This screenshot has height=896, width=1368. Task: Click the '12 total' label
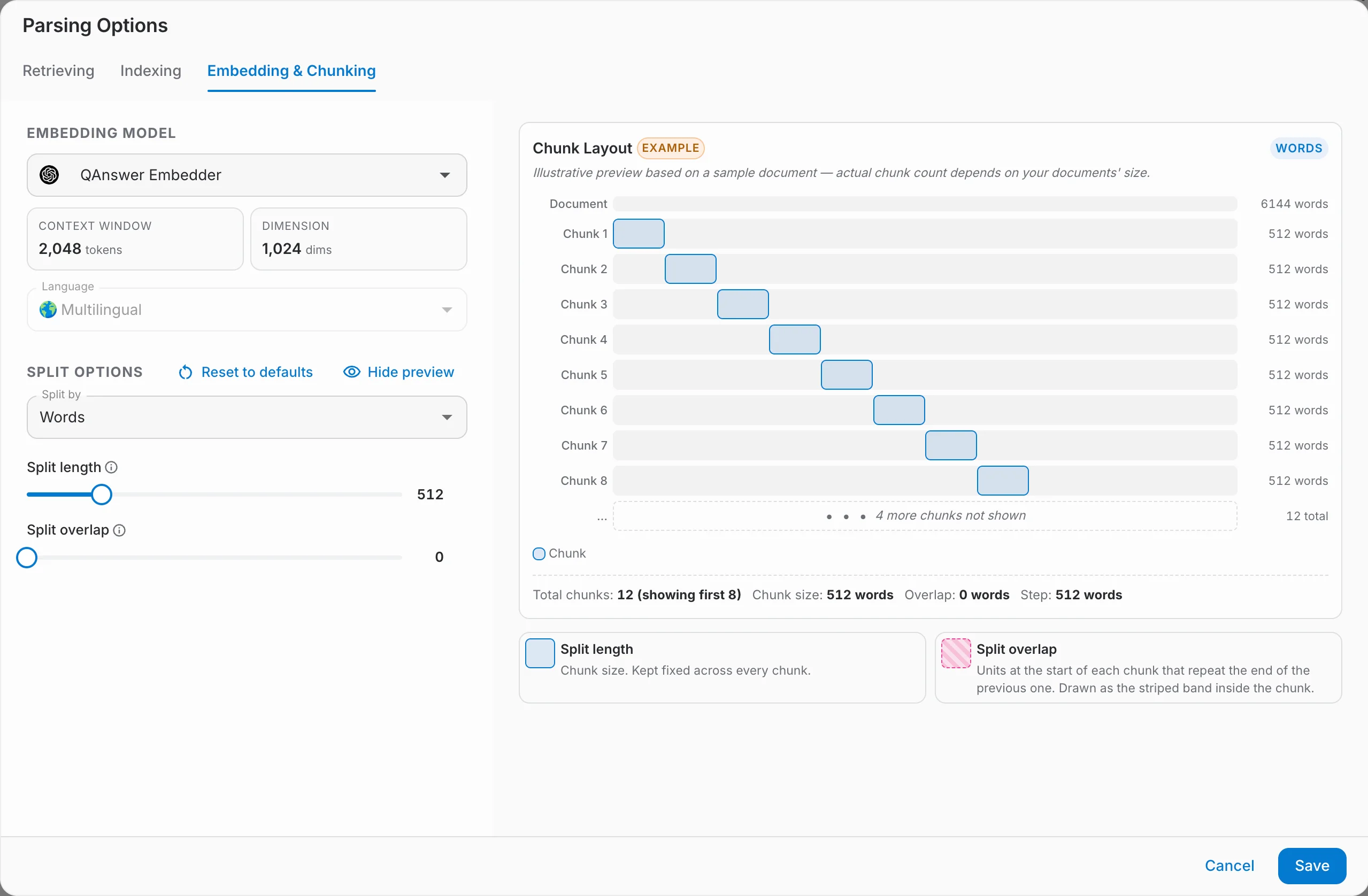coord(1306,516)
